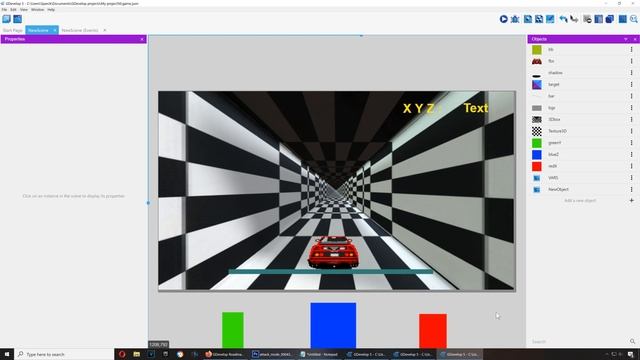Open the debugger bug icon

pos(515,19)
